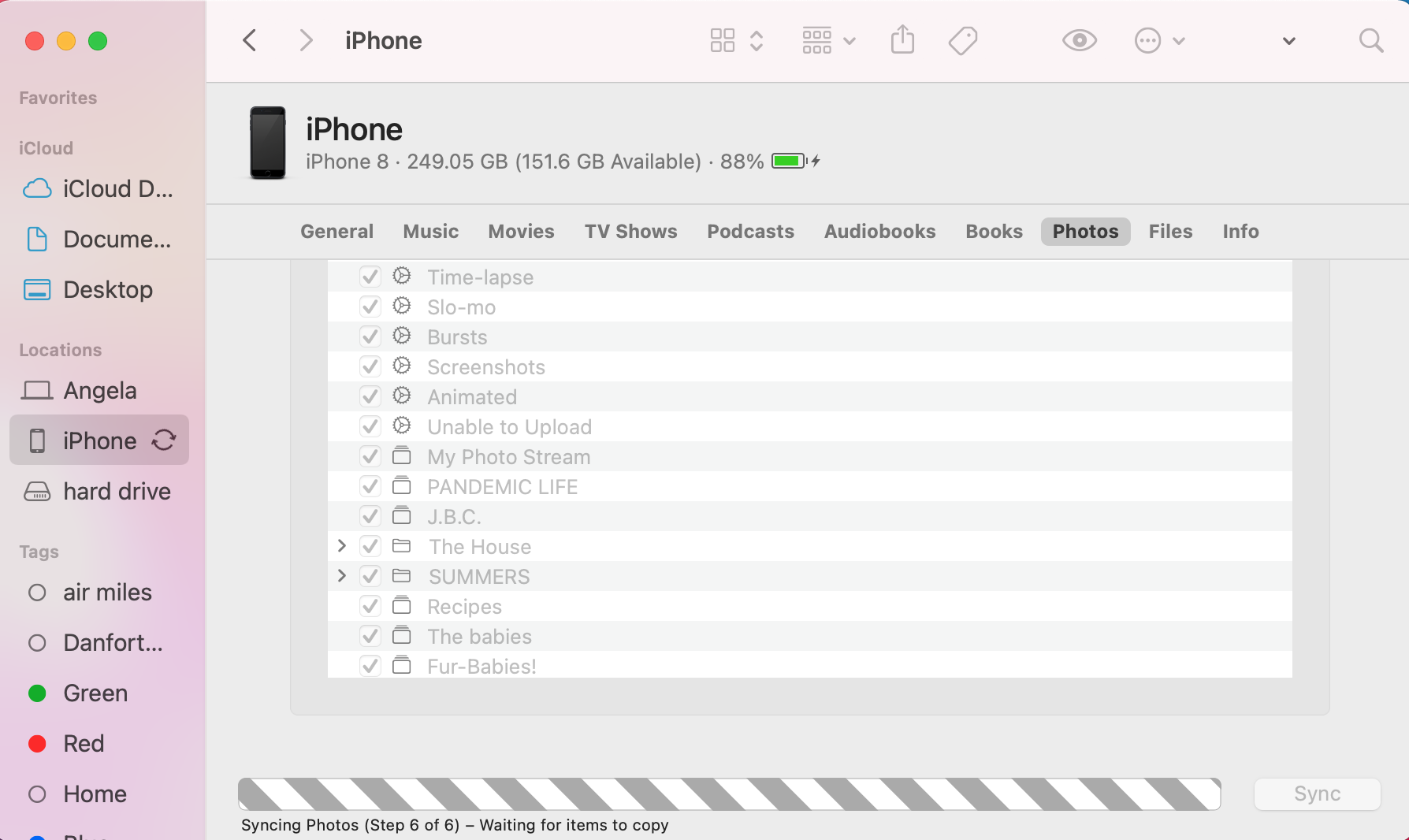This screenshot has width=1409, height=840.
Task: Select the 'Fur-Babies!' album row
Action: pyautogui.click(x=810, y=665)
